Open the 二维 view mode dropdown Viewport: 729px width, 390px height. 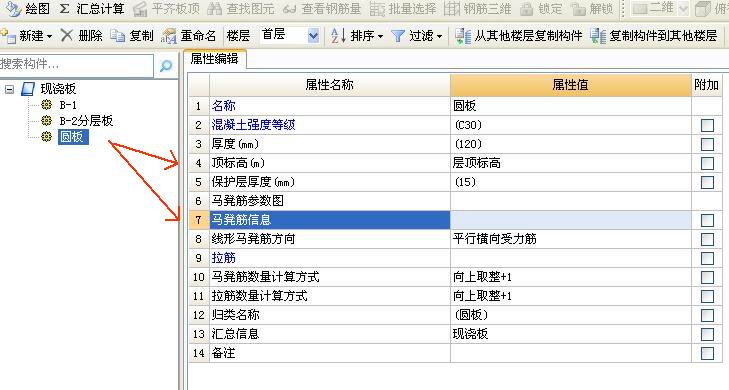683,8
